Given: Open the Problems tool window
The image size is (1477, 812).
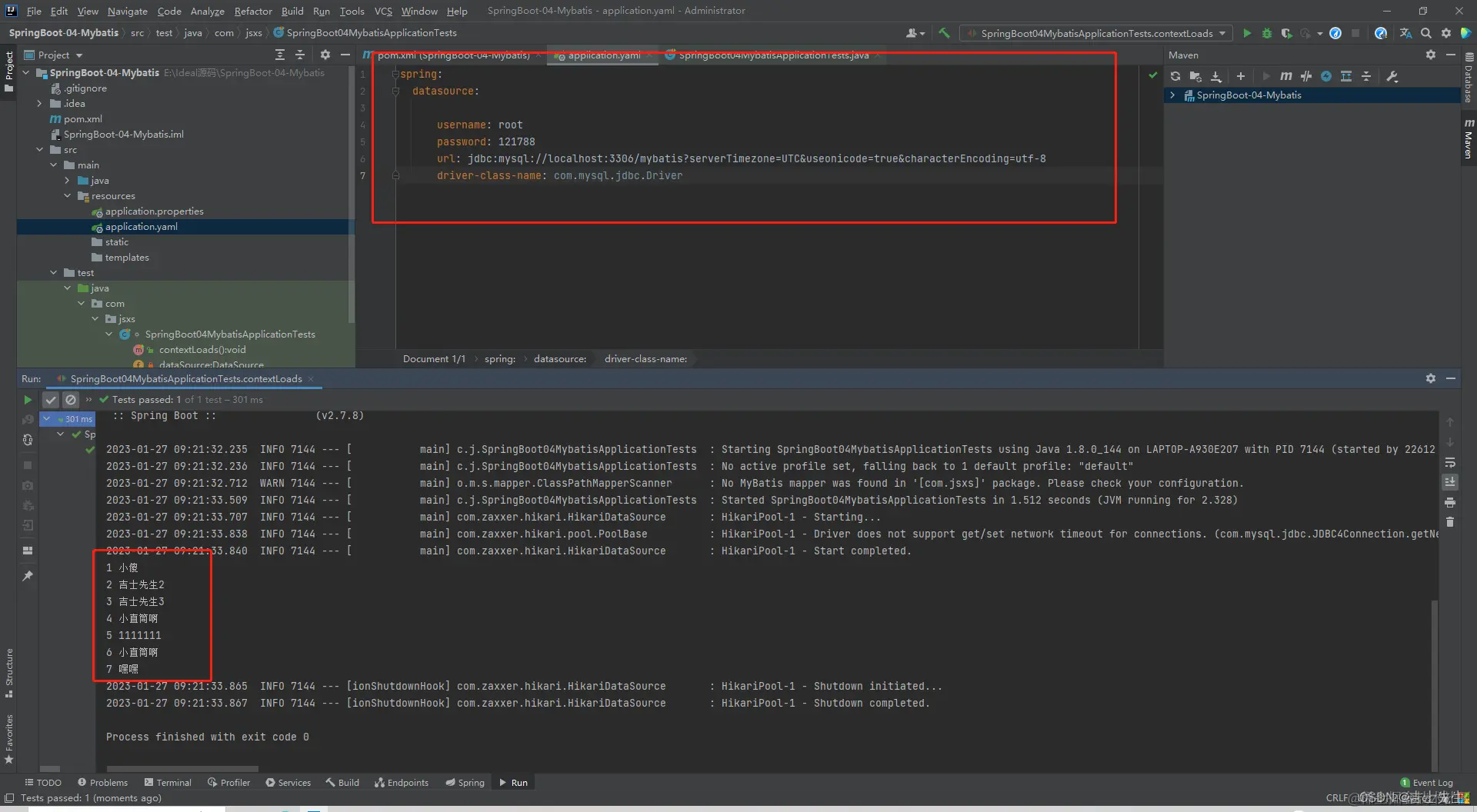Looking at the screenshot, I should click(x=102, y=783).
